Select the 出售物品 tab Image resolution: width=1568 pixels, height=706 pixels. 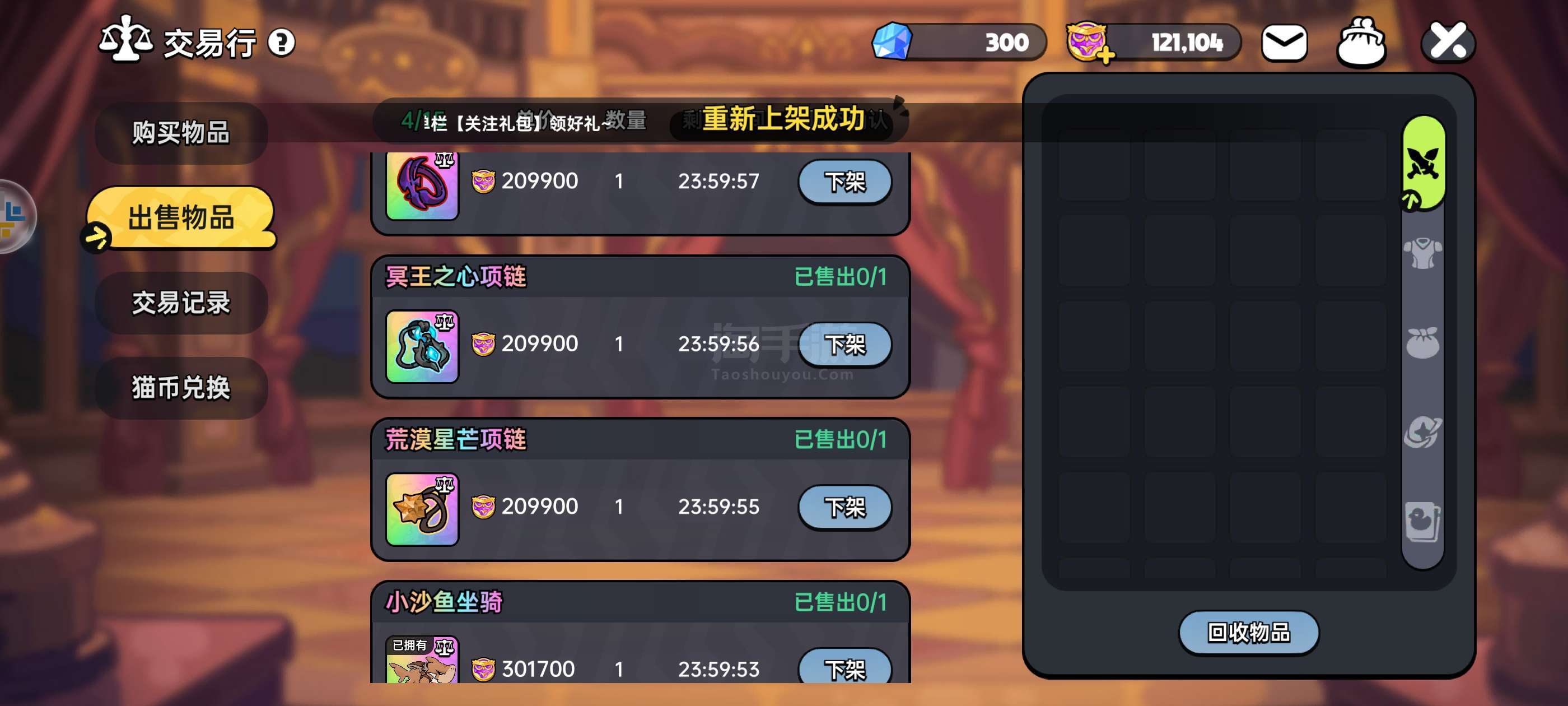pyautogui.click(x=181, y=217)
